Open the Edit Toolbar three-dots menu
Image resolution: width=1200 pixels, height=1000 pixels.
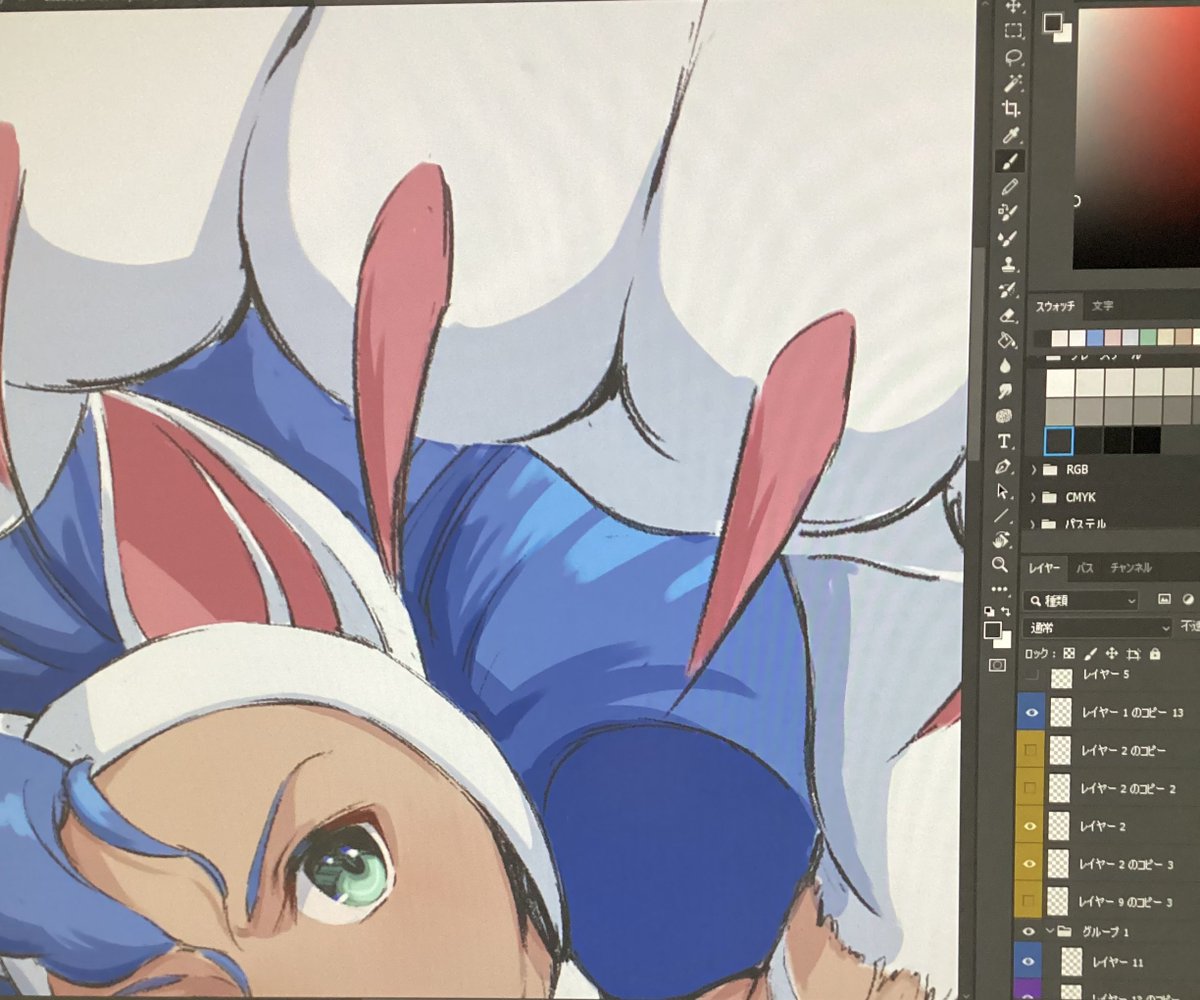point(1000,589)
